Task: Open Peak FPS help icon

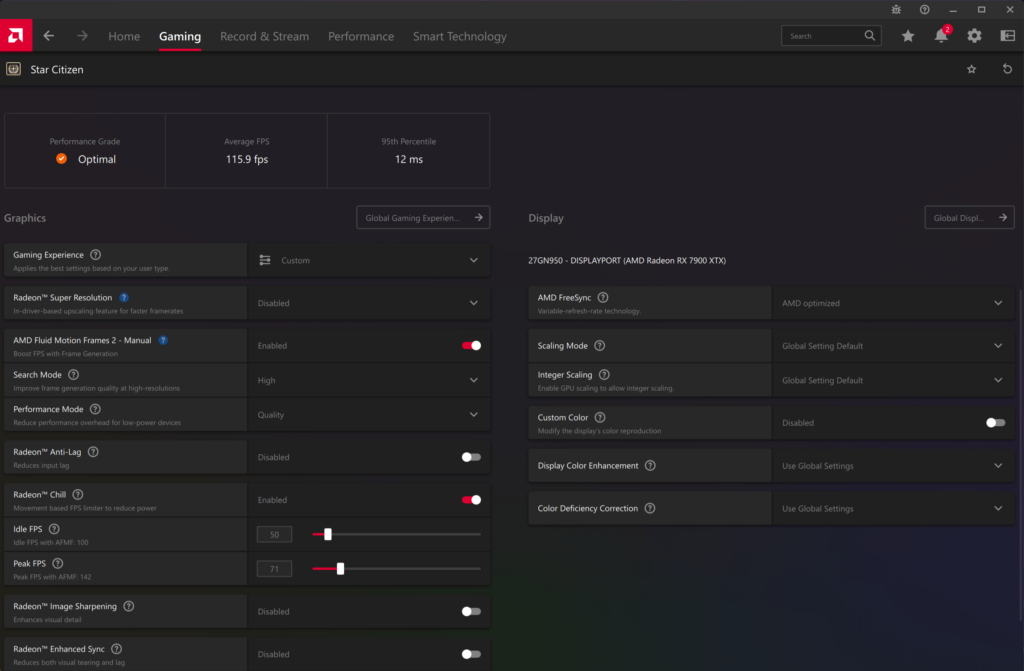Action: point(57,563)
